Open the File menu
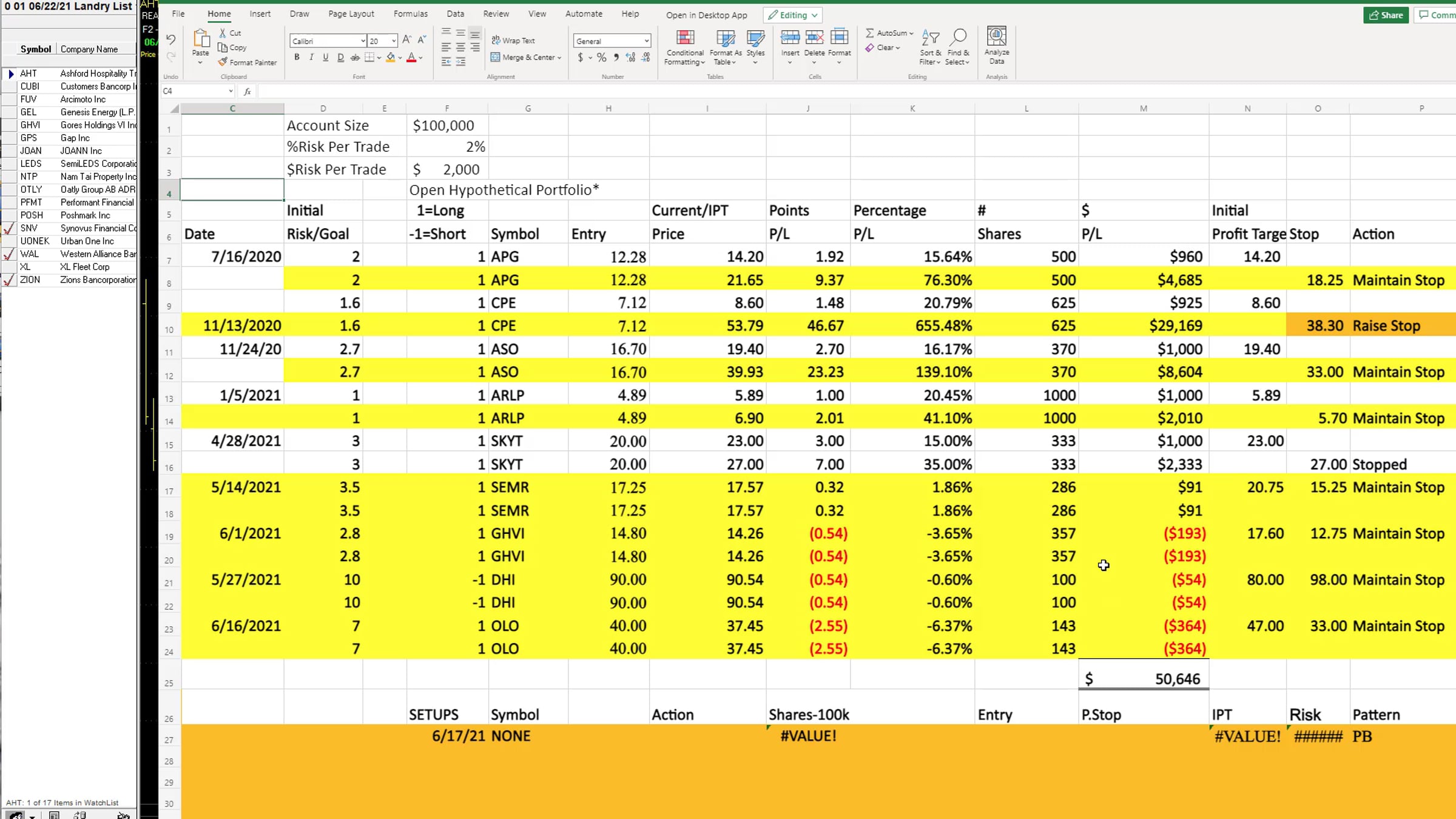 (x=178, y=13)
